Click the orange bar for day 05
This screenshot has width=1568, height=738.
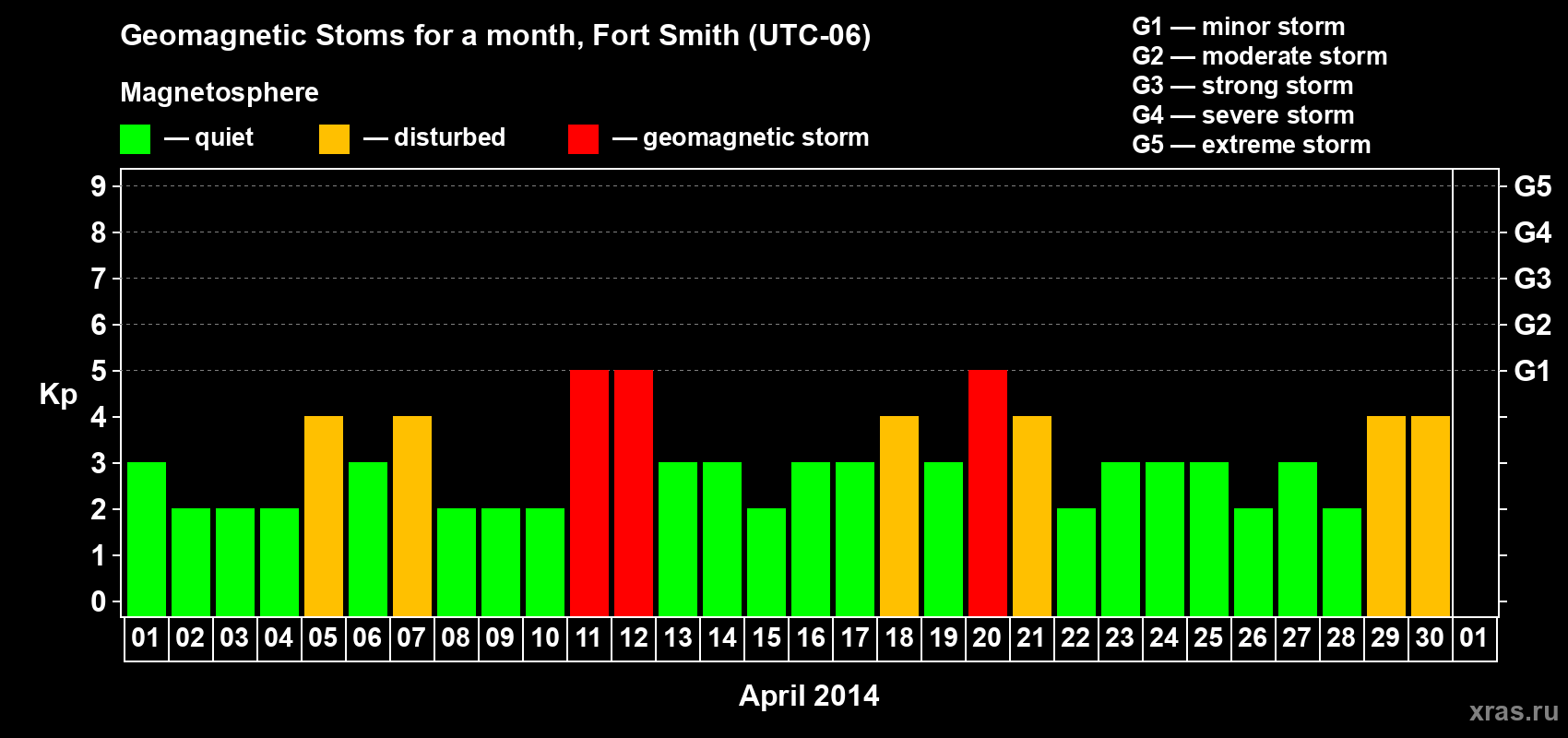324,517
